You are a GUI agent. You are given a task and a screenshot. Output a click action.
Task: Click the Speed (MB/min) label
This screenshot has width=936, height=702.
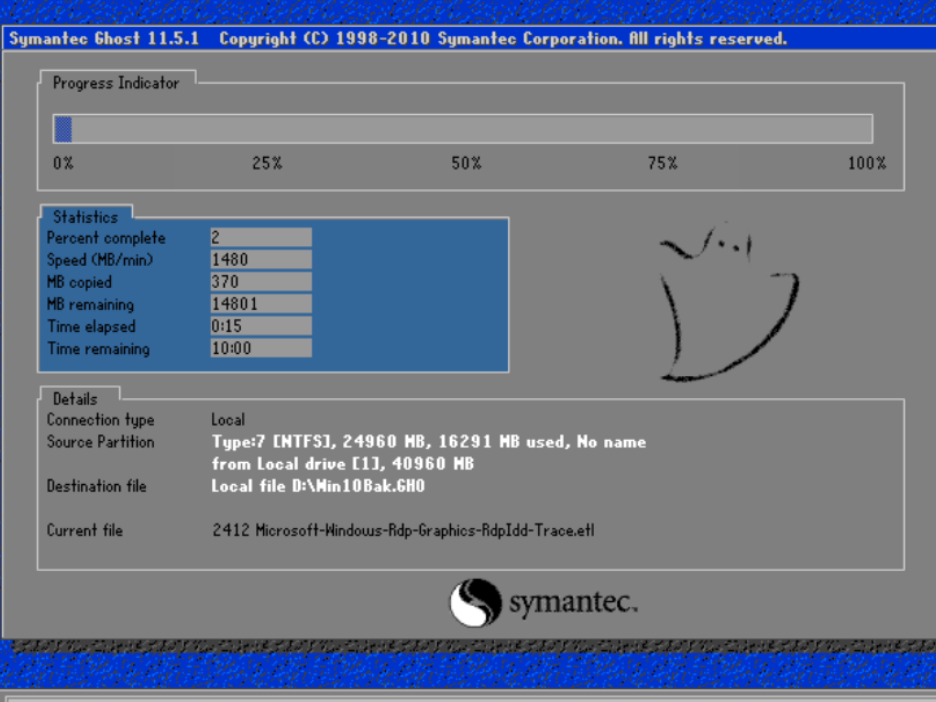(x=100, y=260)
